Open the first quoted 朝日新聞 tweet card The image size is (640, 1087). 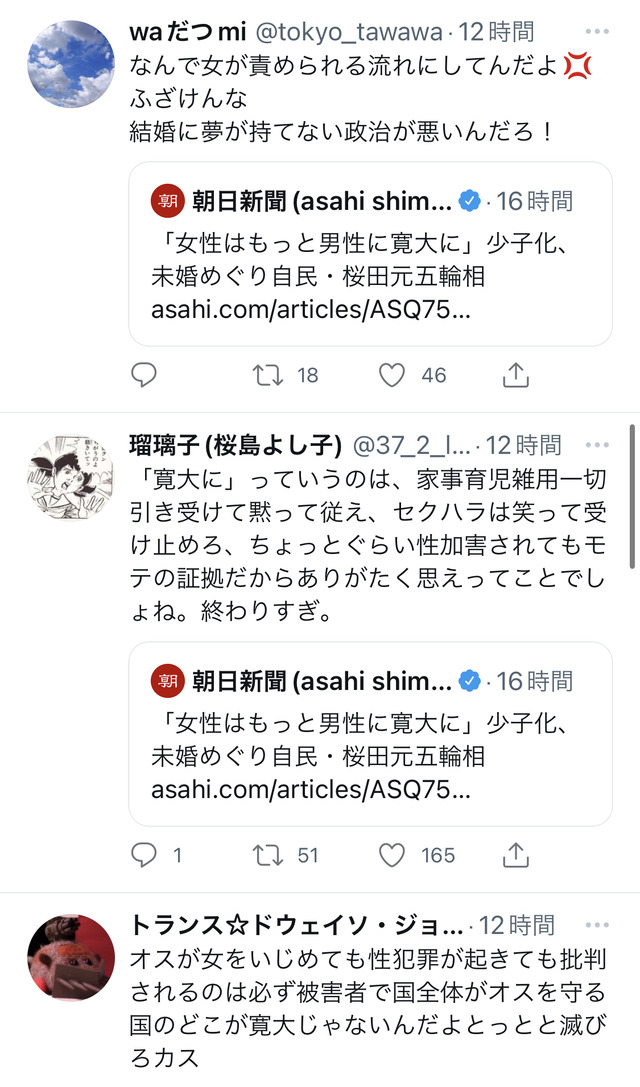coord(370,254)
